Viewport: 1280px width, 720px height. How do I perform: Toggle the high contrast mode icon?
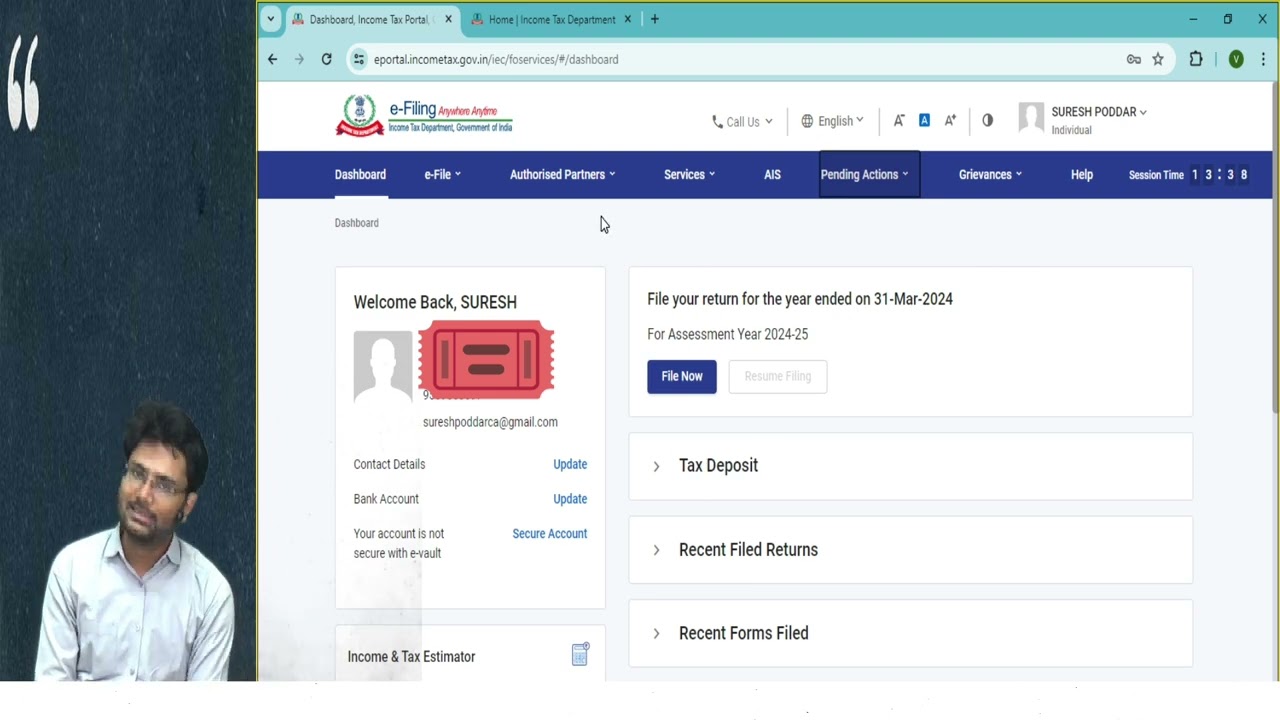pyautogui.click(x=988, y=120)
